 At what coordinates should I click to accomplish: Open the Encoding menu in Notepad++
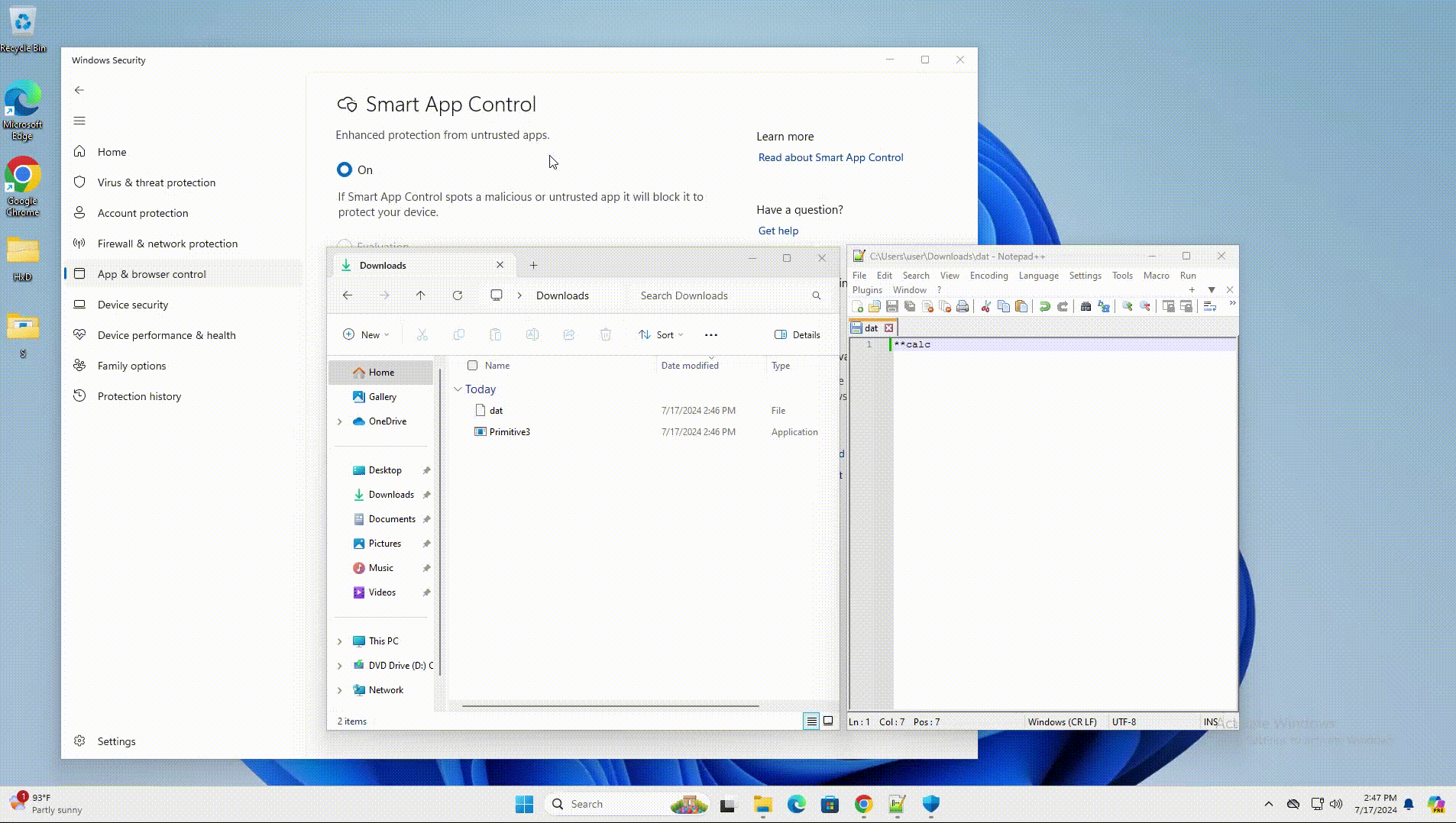(988, 276)
